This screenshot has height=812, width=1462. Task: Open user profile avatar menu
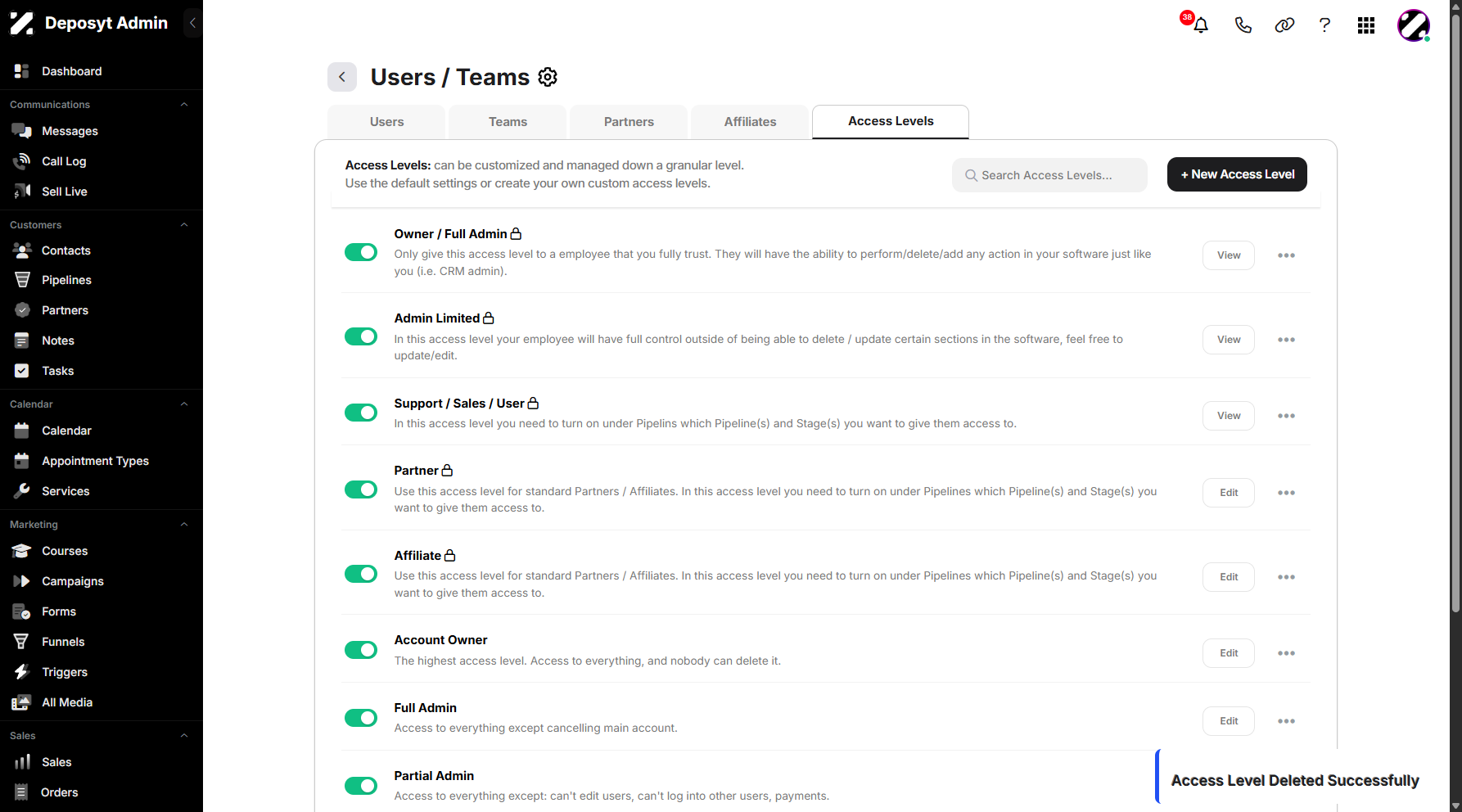pyautogui.click(x=1413, y=25)
